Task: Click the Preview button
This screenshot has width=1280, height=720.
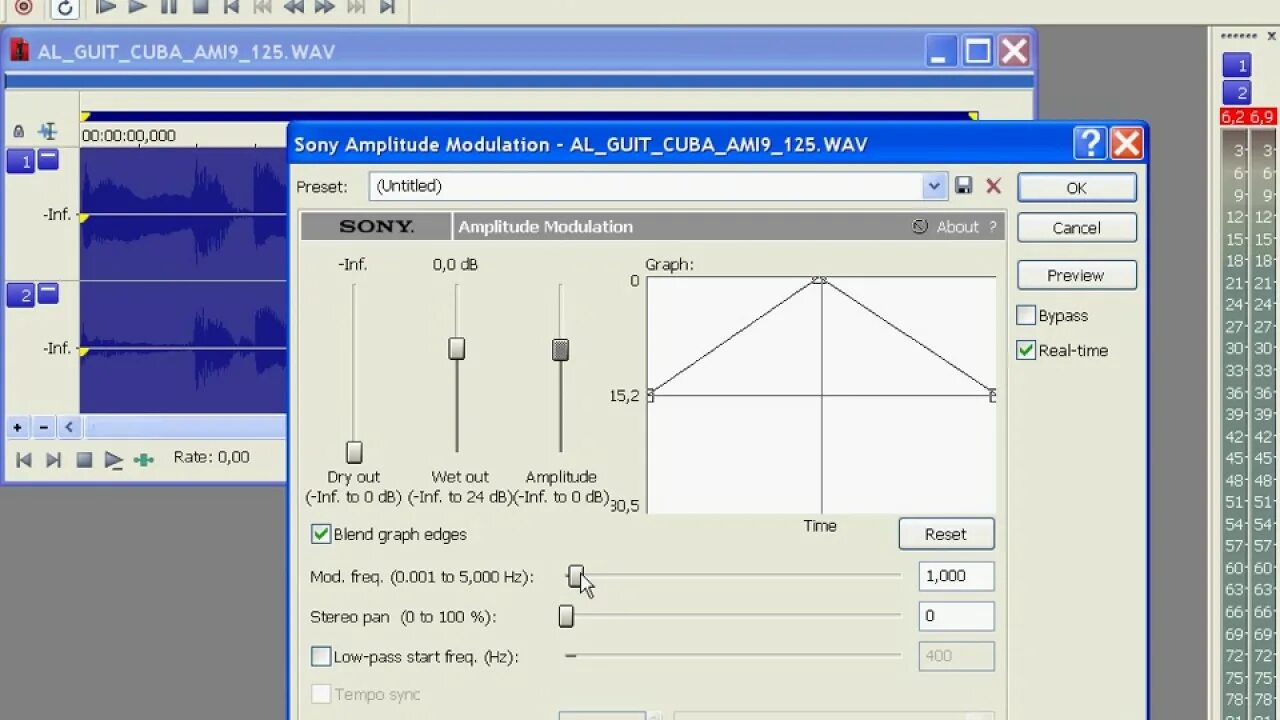Action: coord(1076,275)
